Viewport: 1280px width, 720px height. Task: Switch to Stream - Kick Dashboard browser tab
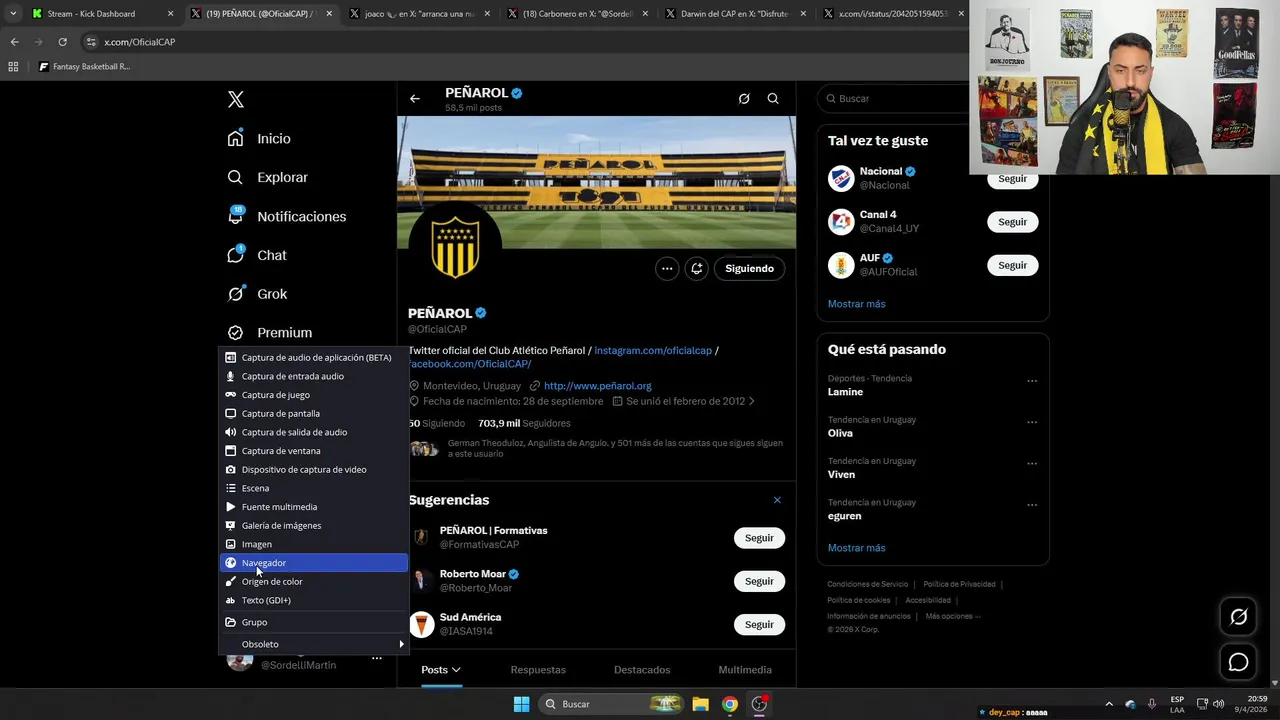100,14
